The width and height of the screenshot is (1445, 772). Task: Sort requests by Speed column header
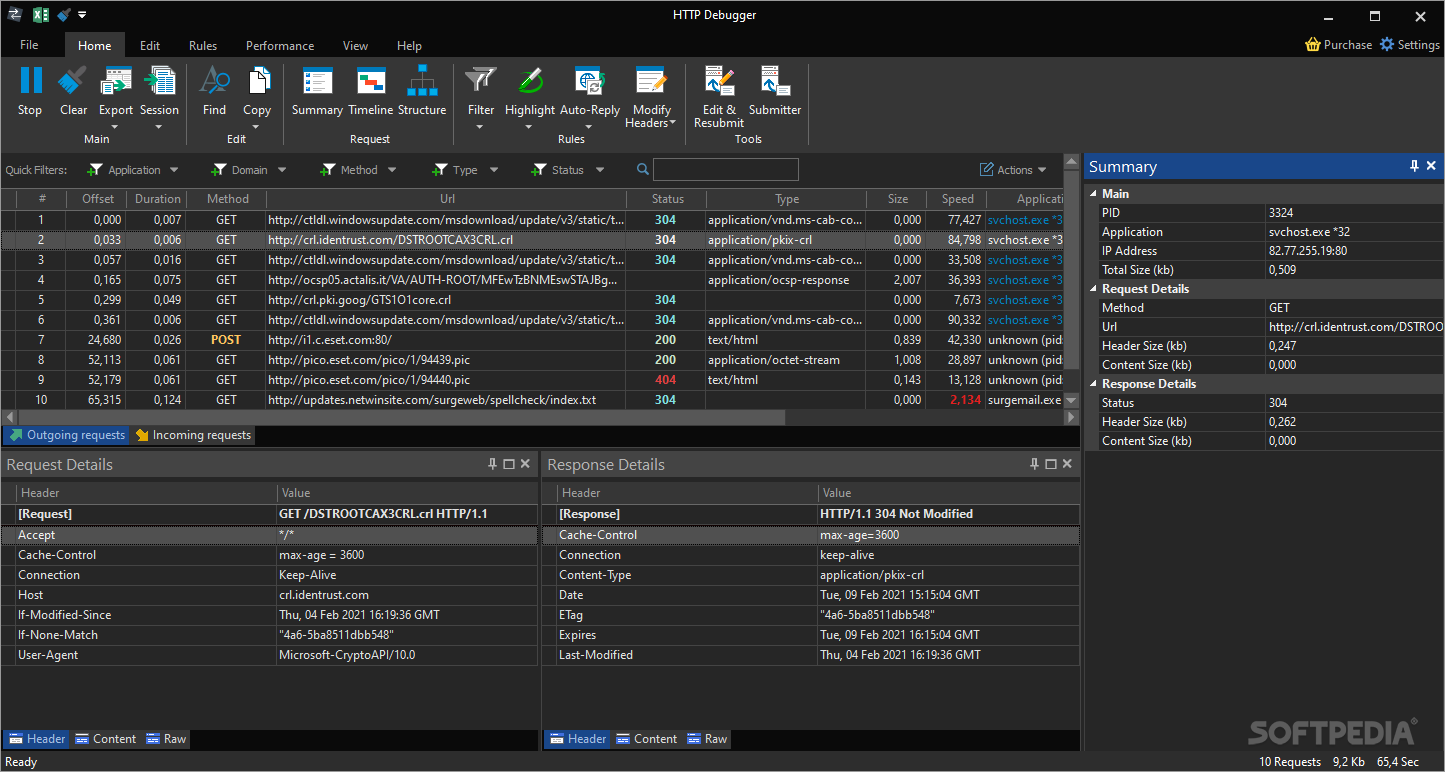(x=957, y=199)
